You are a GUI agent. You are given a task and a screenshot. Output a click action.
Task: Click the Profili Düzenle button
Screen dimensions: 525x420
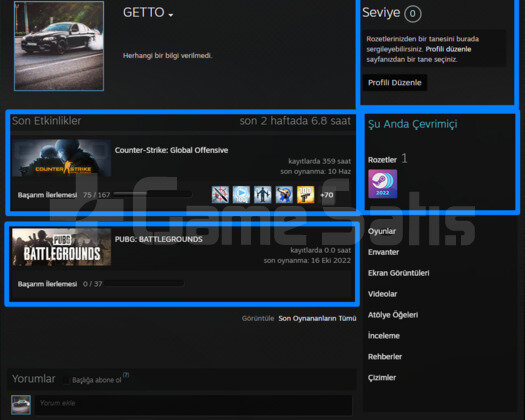tap(395, 82)
